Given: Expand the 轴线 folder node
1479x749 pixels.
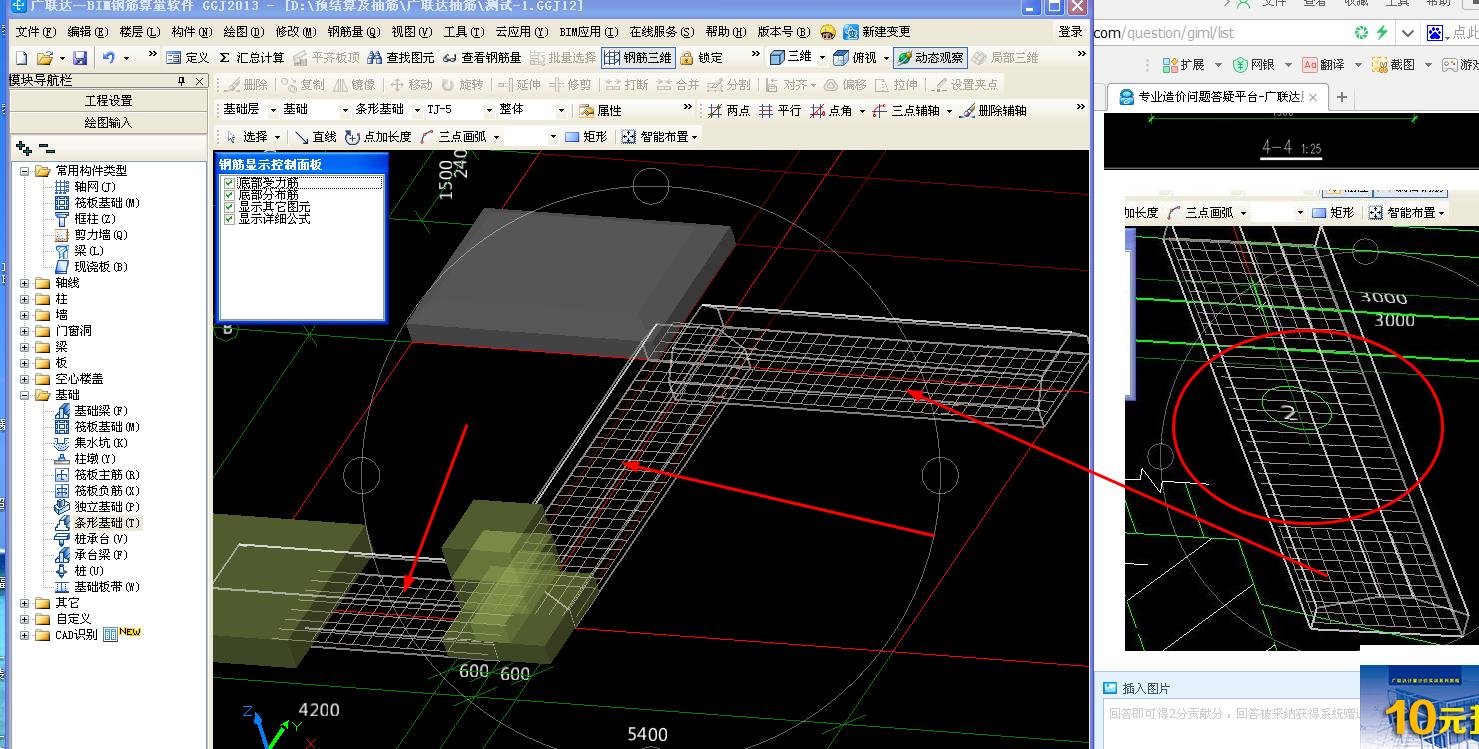Looking at the screenshot, I should [25, 283].
